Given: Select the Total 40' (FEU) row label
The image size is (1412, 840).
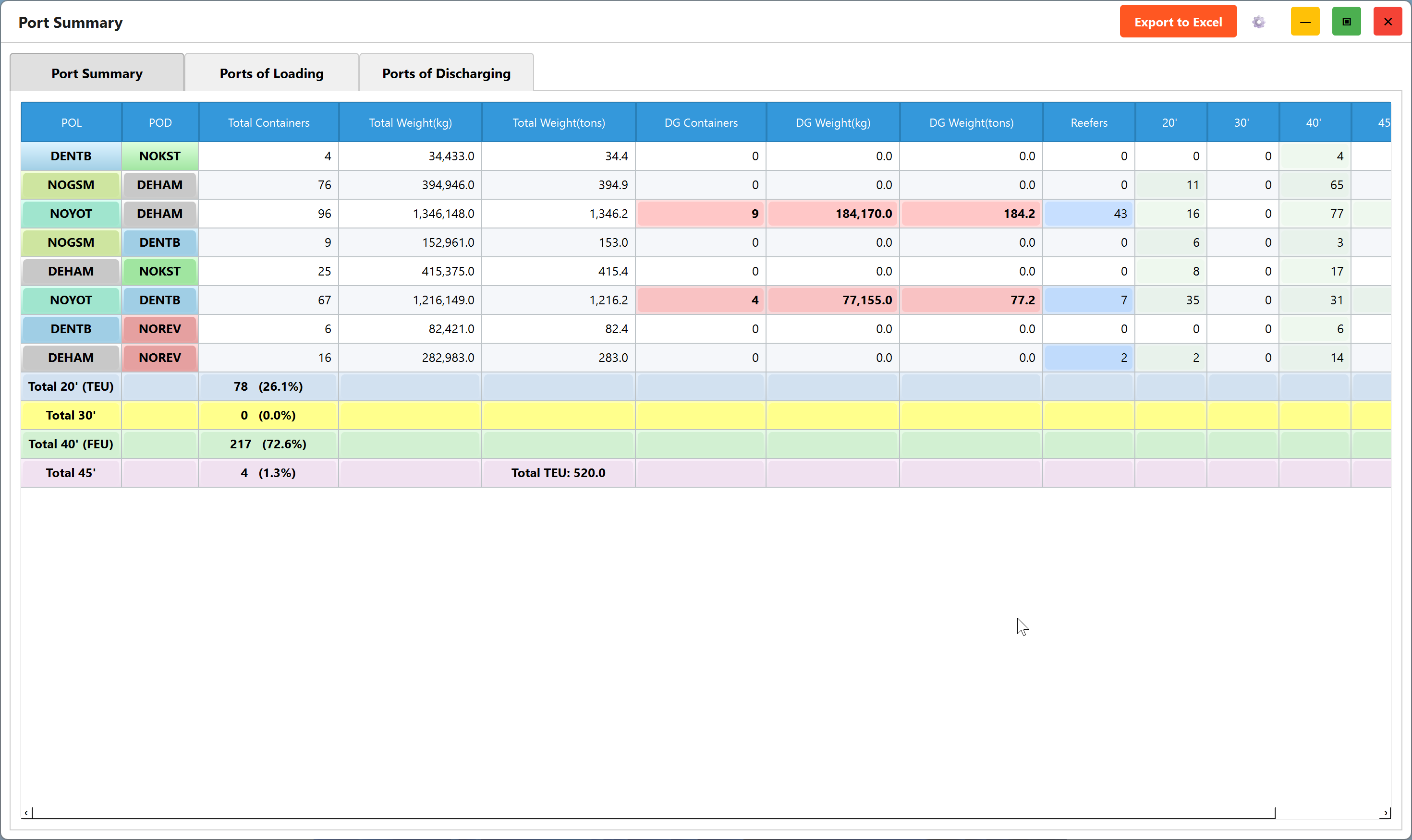Looking at the screenshot, I should tap(71, 444).
